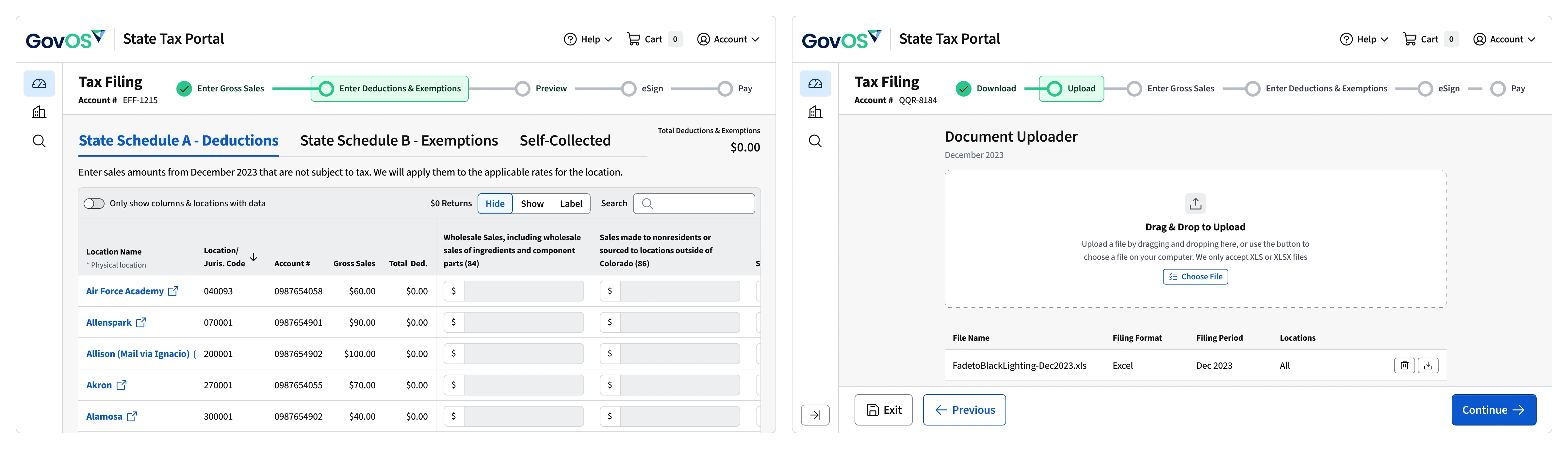Click the Cart icon in right portal header
The width and height of the screenshot is (1568, 449).
1410,39
